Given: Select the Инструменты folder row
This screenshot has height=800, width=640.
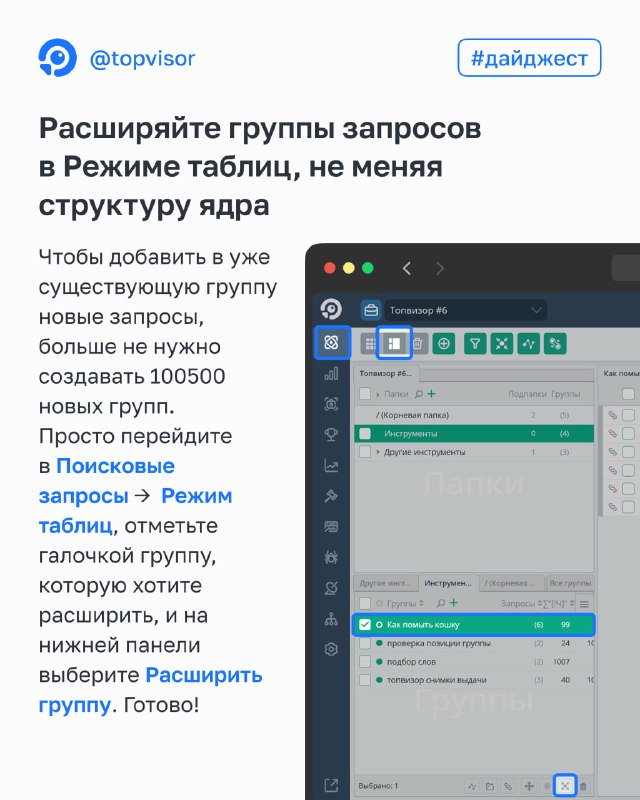Looking at the screenshot, I should pyautogui.click(x=474, y=434).
